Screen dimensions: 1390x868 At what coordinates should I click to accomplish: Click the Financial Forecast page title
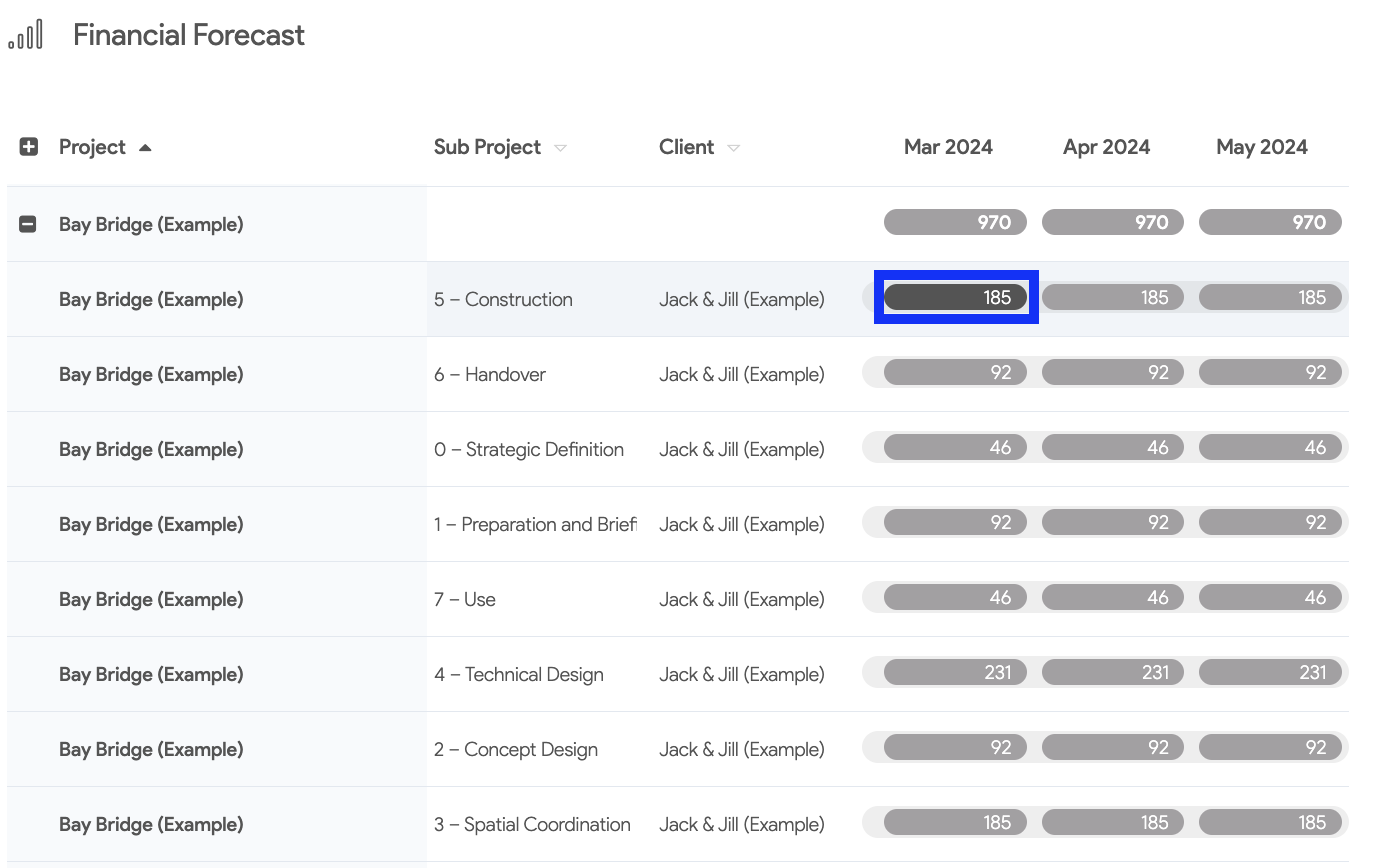[x=189, y=35]
